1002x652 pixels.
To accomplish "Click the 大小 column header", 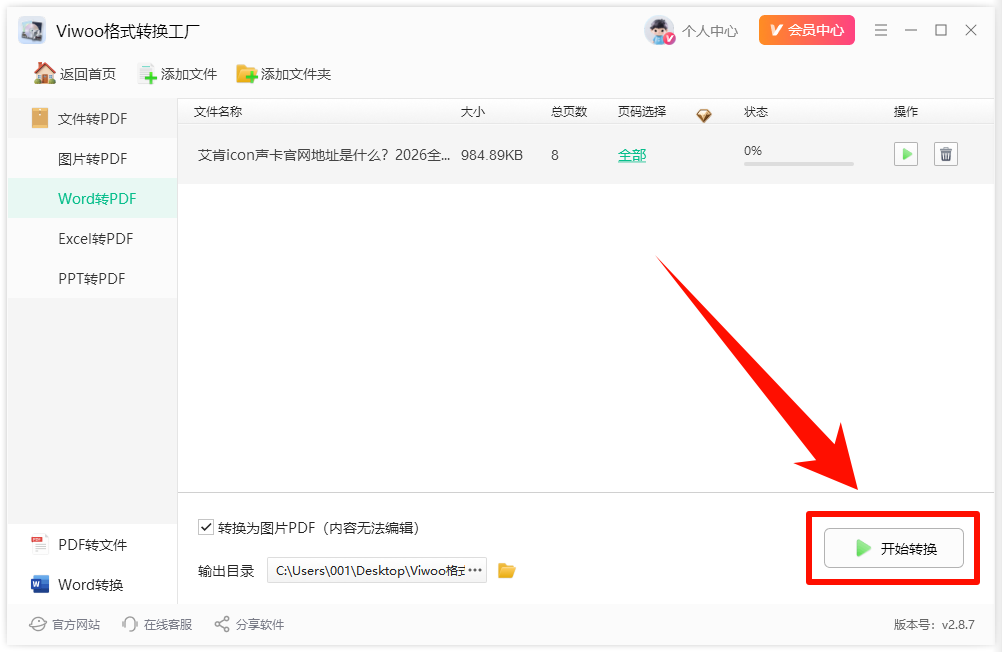I will pos(473,111).
